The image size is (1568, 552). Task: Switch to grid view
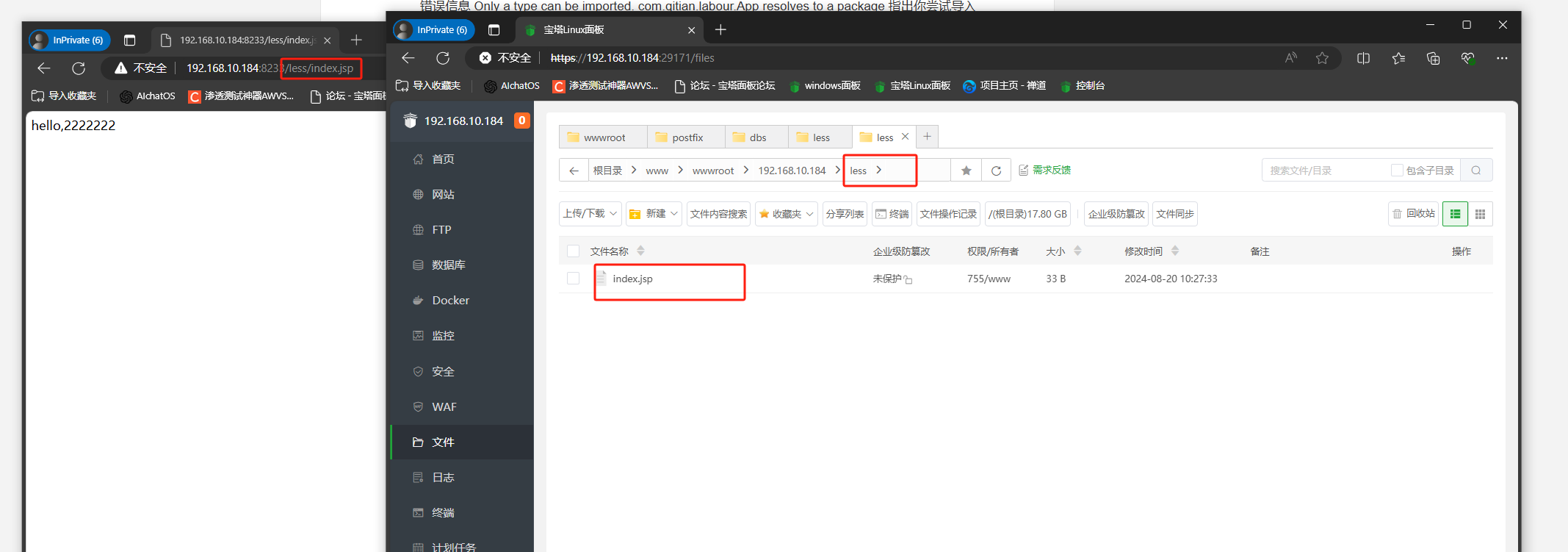click(1480, 214)
